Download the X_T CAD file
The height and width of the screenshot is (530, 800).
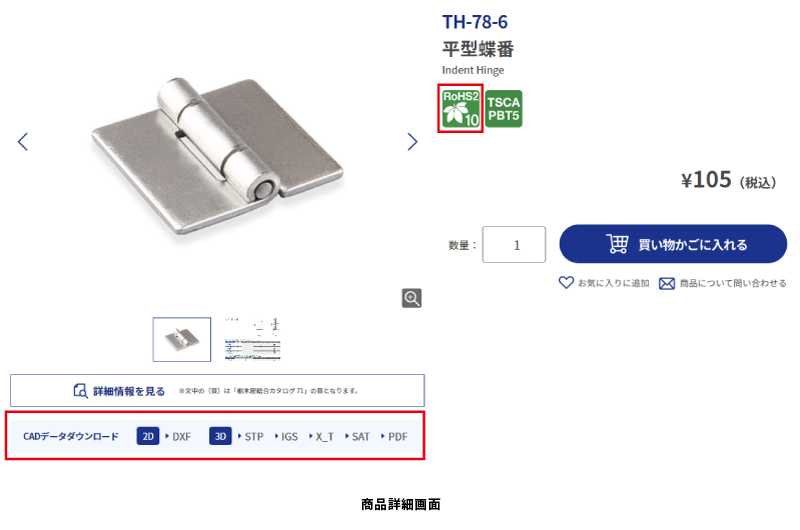(321, 437)
